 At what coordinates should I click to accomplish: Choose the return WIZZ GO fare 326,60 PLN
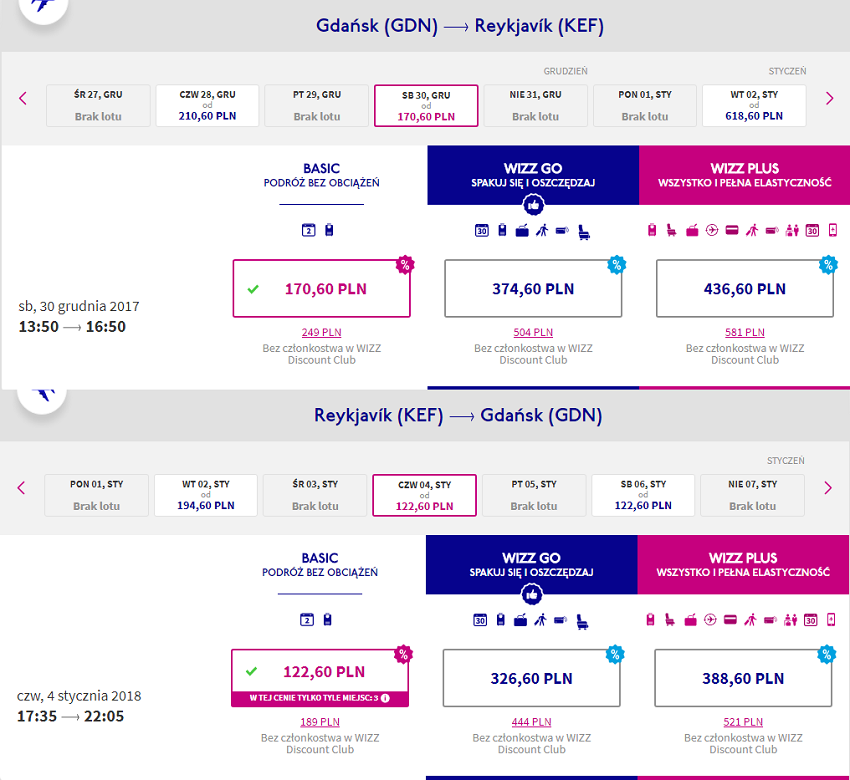coord(532,678)
